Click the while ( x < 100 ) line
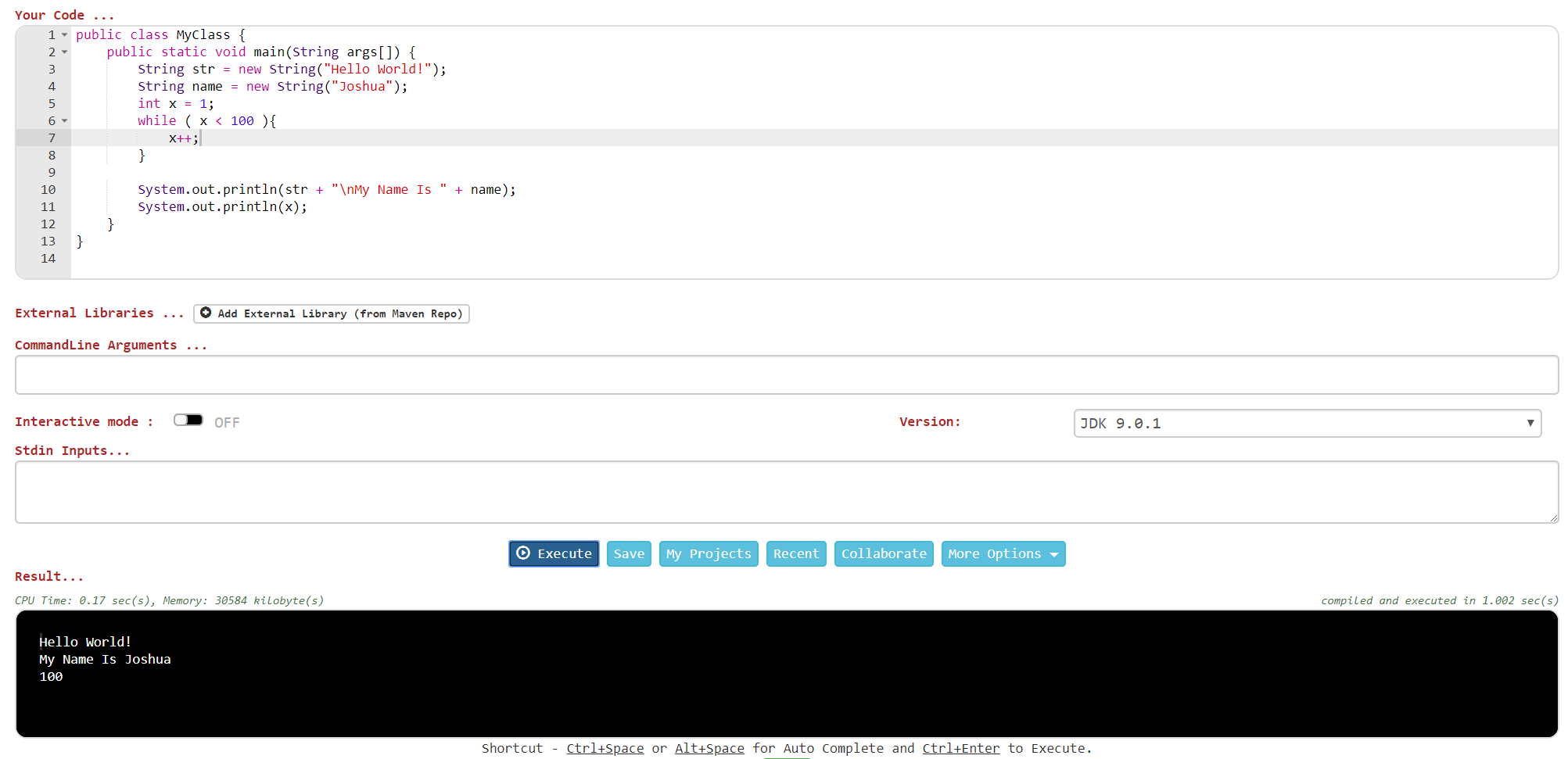Image resolution: width=1568 pixels, height=759 pixels. coord(207,120)
